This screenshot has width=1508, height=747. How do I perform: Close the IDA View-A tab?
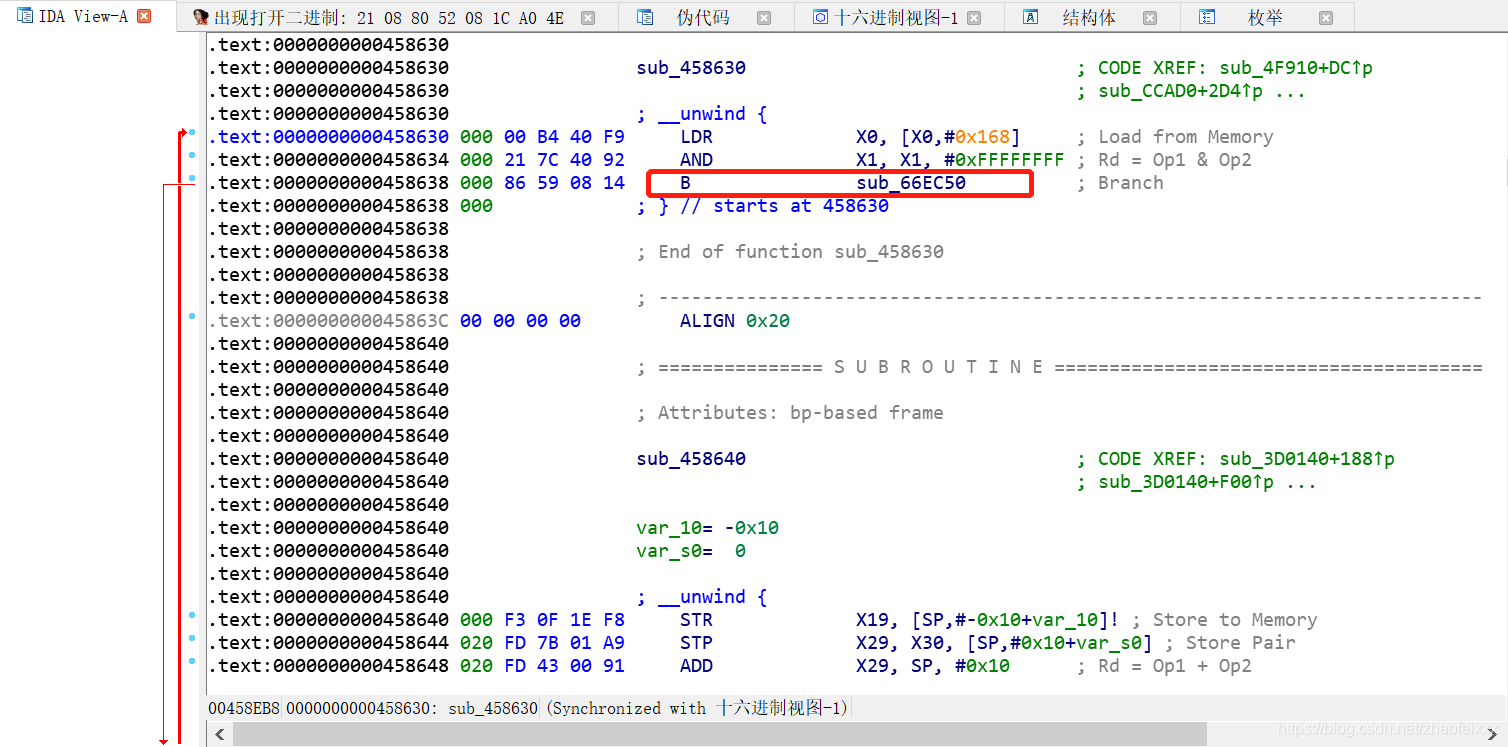click(x=144, y=16)
